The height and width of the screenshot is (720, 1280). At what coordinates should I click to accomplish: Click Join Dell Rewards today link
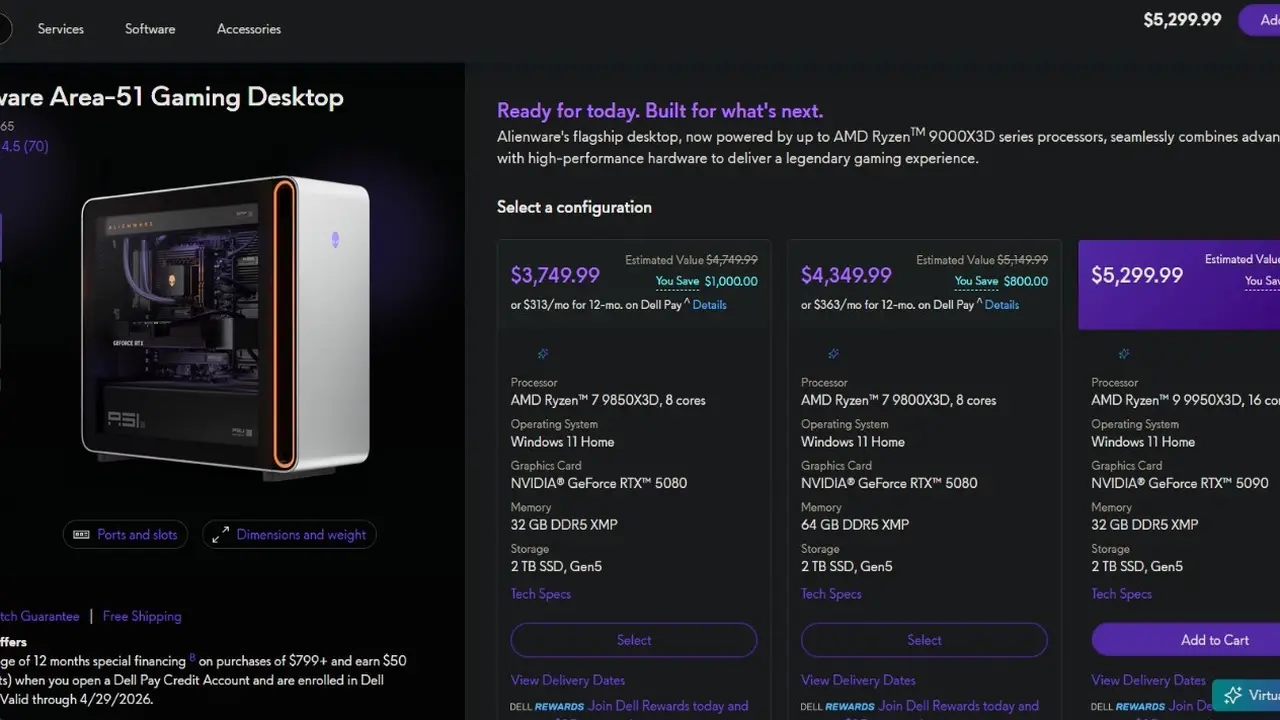pos(668,705)
